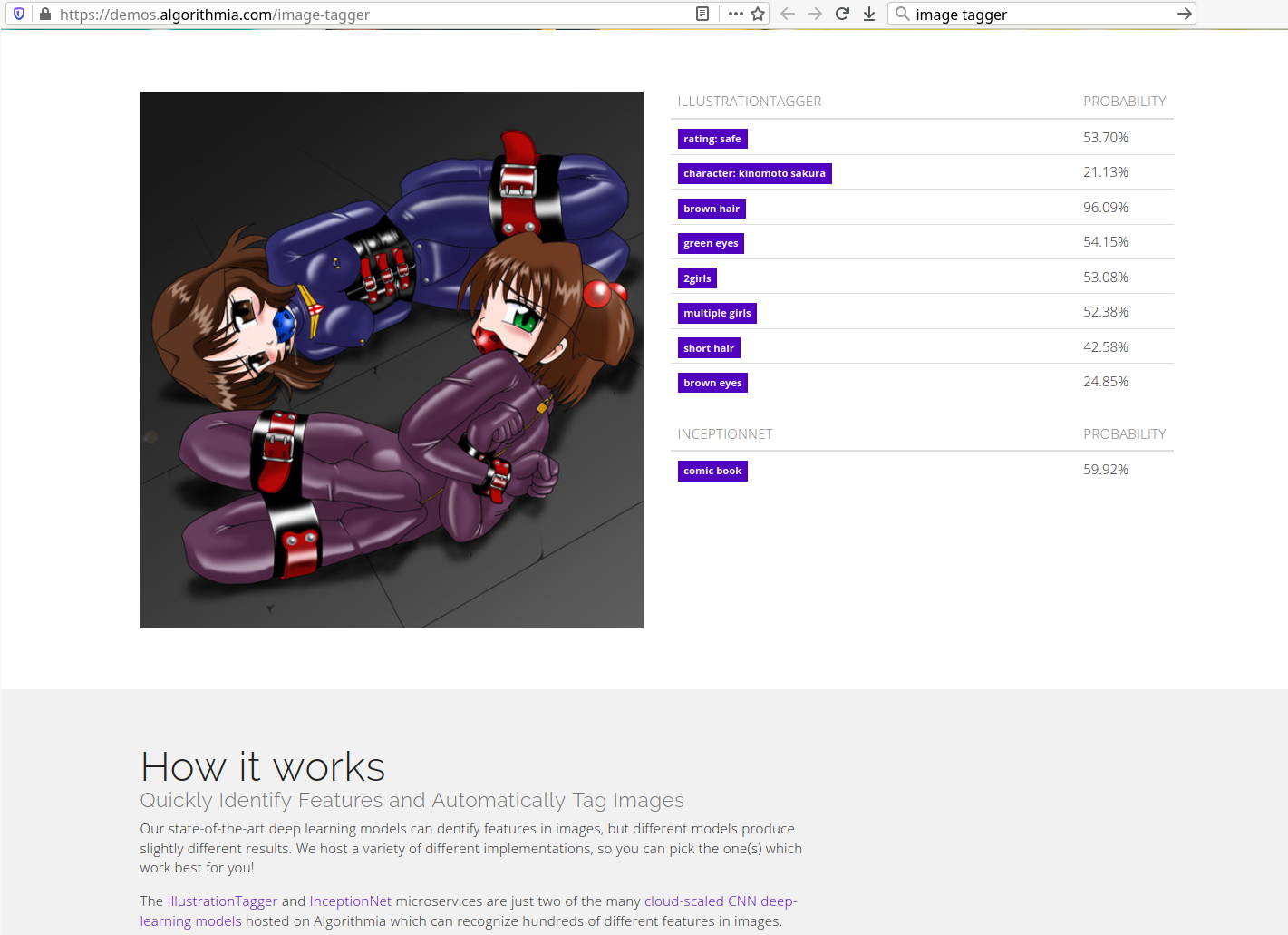Viewport: 1288px width, 935px height.
Task: Click the search magnifier icon
Action: click(x=903, y=14)
